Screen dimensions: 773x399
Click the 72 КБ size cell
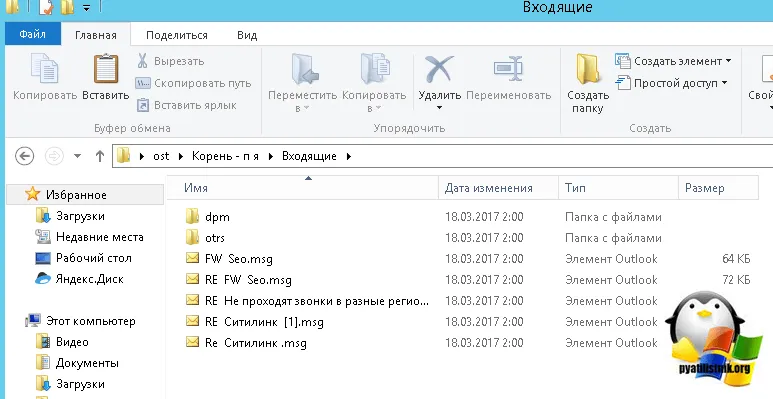[x=737, y=280]
